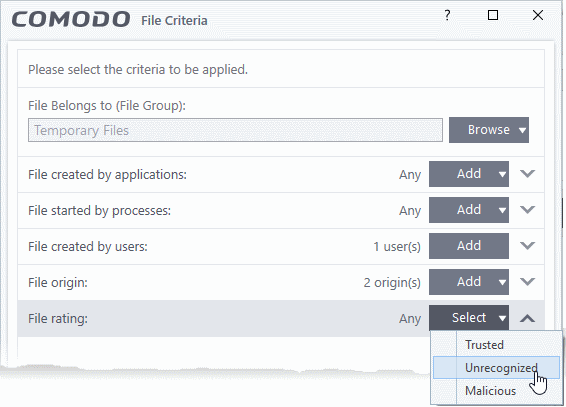Image resolution: width=566 pixels, height=407 pixels.
Task: Add a user for File created by users
Action: tap(469, 246)
